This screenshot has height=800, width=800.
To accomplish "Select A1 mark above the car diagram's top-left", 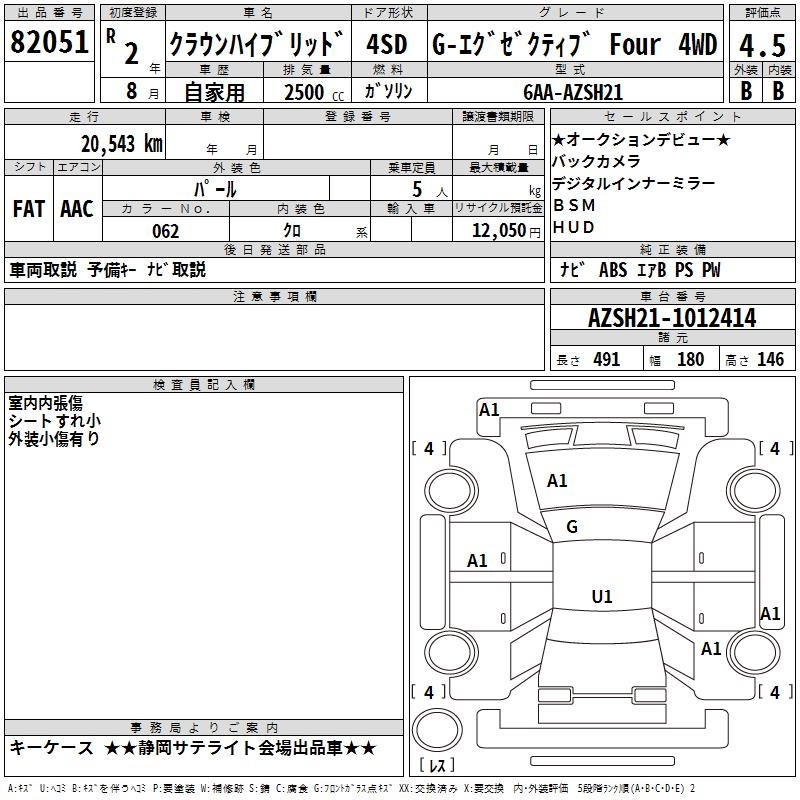I will (489, 409).
